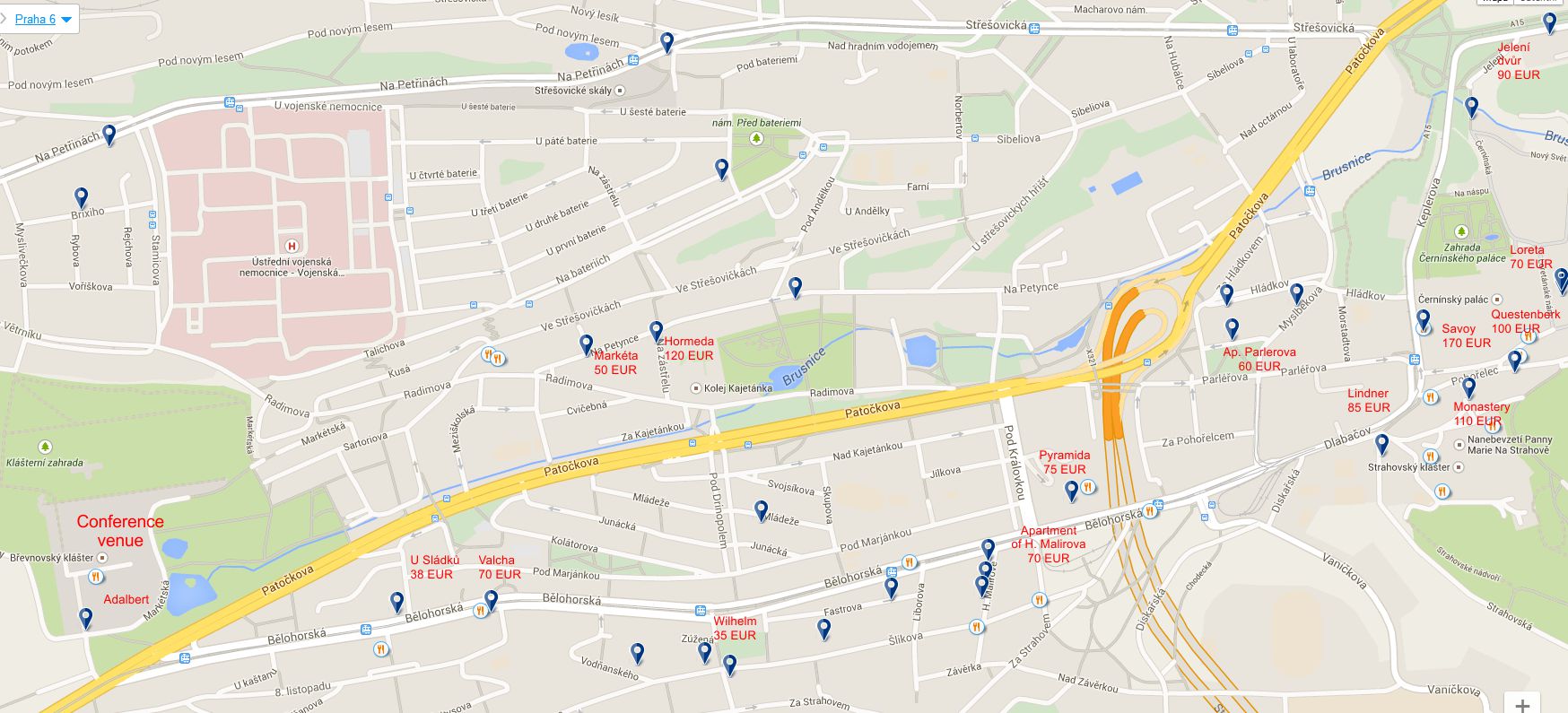Open the Praha 6 link
The image size is (1568, 713).
tap(35, 19)
